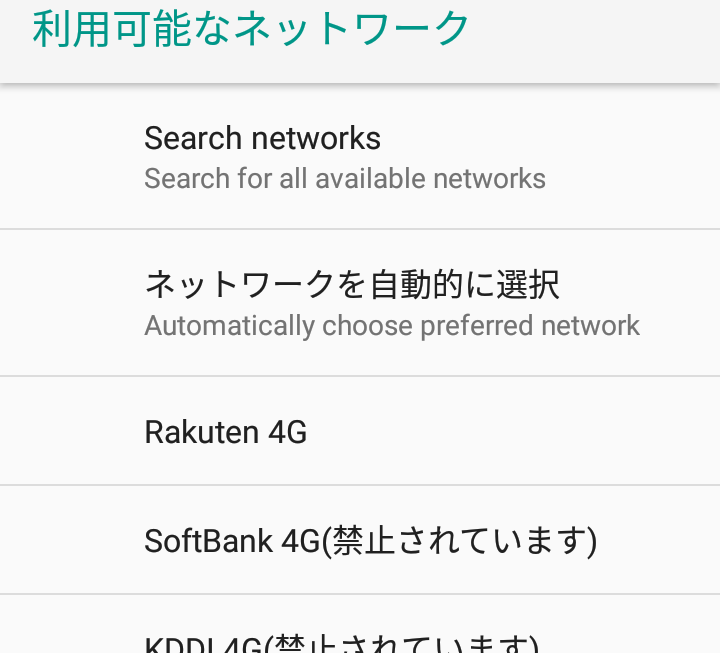Image resolution: width=720 pixels, height=653 pixels.
Task: Click 'Automatically choose preferred network' description
Action: tap(392, 326)
